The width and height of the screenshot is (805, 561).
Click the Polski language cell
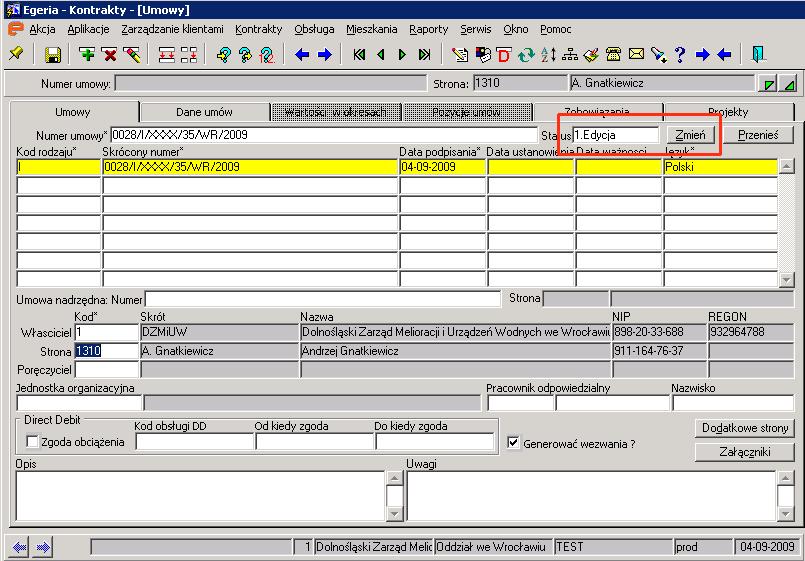720,167
